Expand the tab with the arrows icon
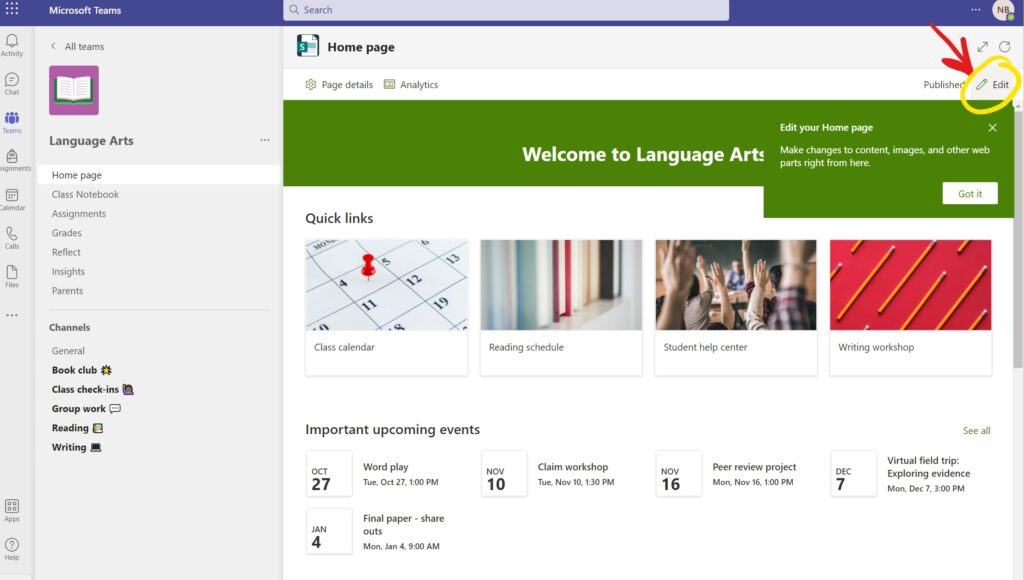 click(x=982, y=46)
